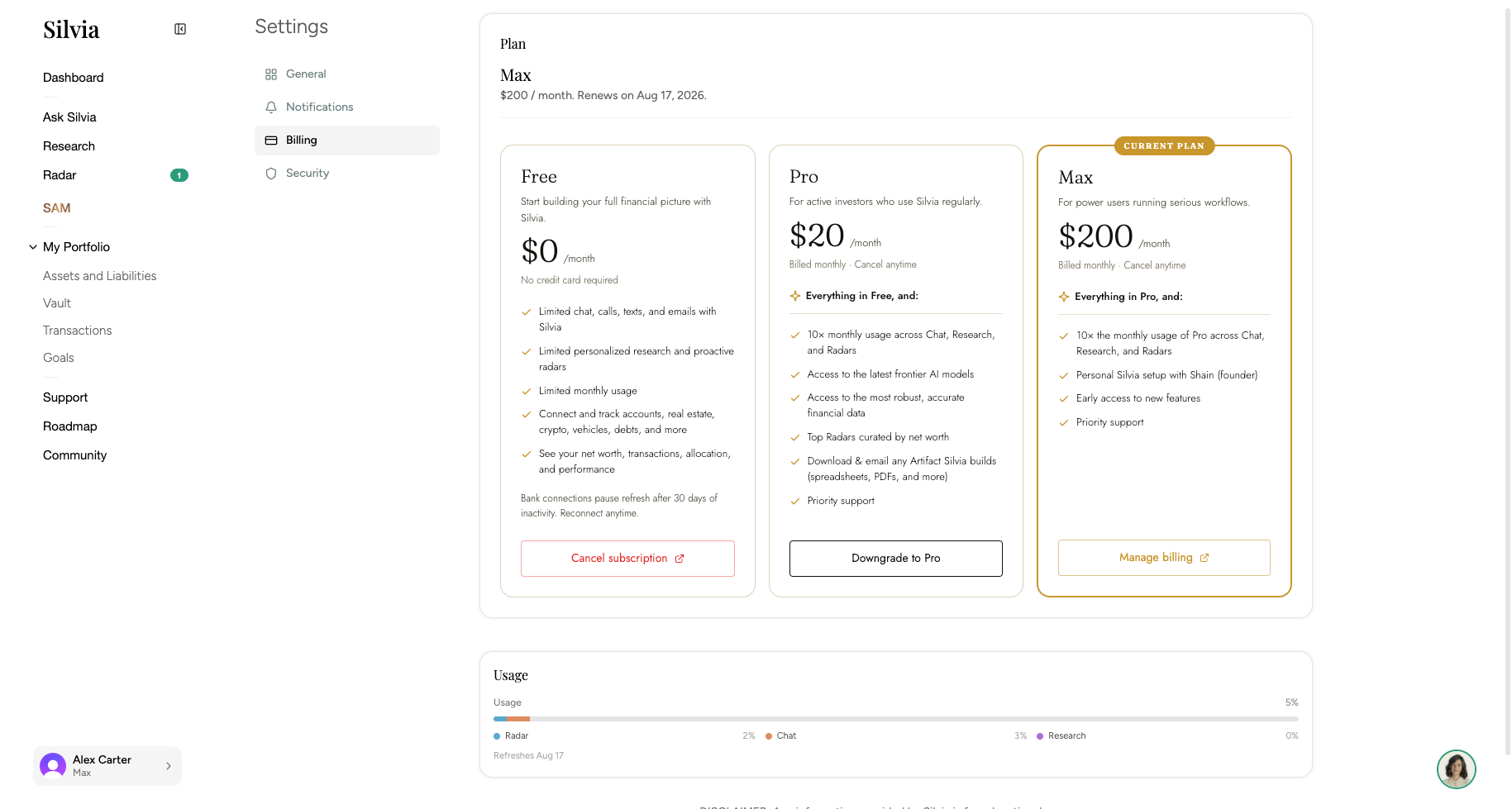
Task: Open Ask Silvia in the sidebar
Action: tap(69, 117)
